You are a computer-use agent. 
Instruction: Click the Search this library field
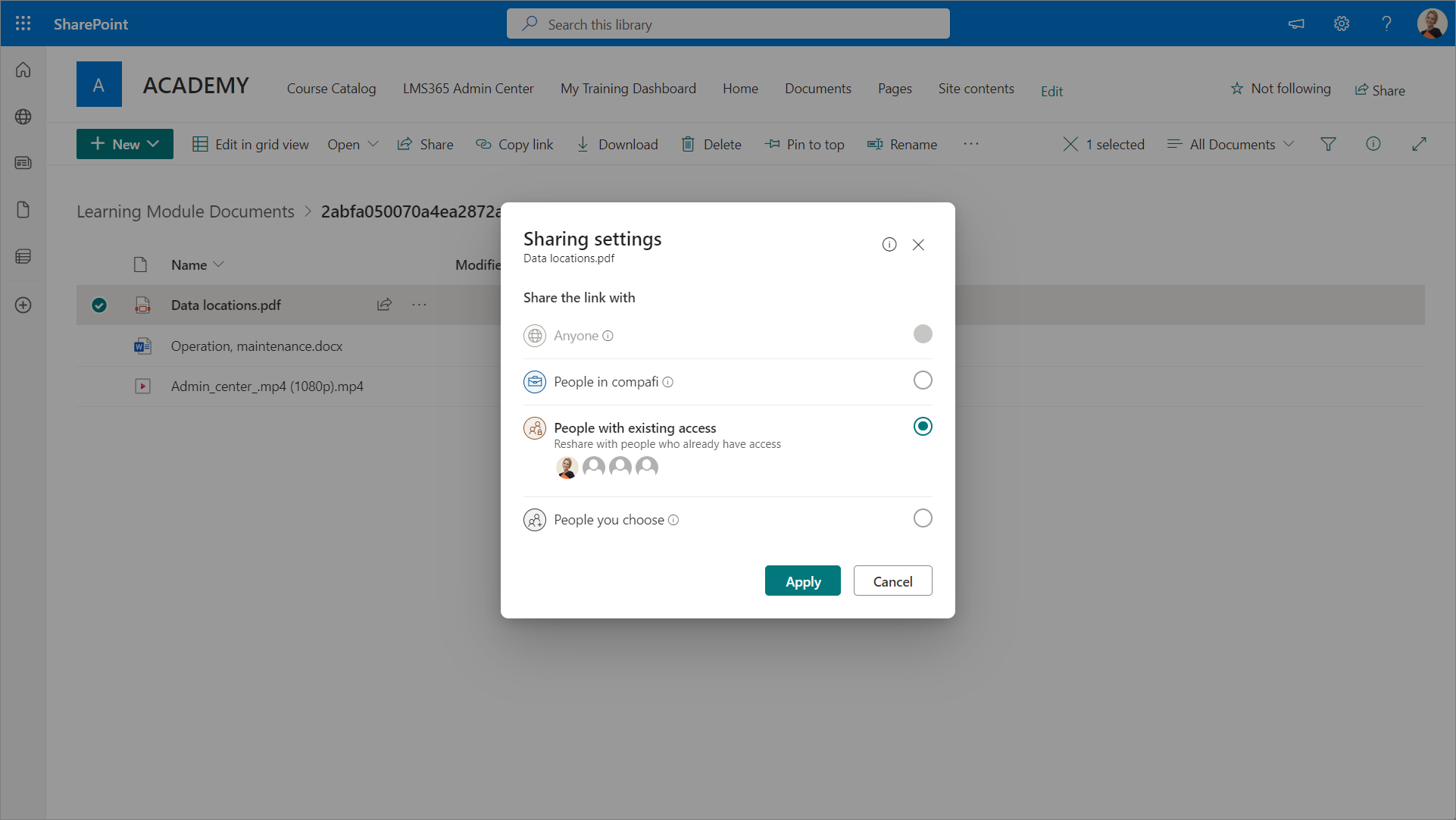(x=727, y=24)
